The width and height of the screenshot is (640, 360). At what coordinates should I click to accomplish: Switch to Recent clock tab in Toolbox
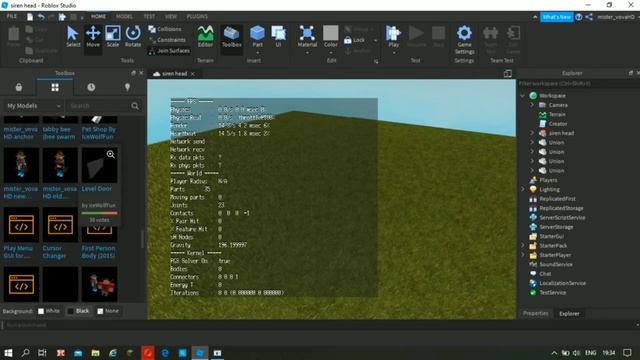click(x=91, y=87)
